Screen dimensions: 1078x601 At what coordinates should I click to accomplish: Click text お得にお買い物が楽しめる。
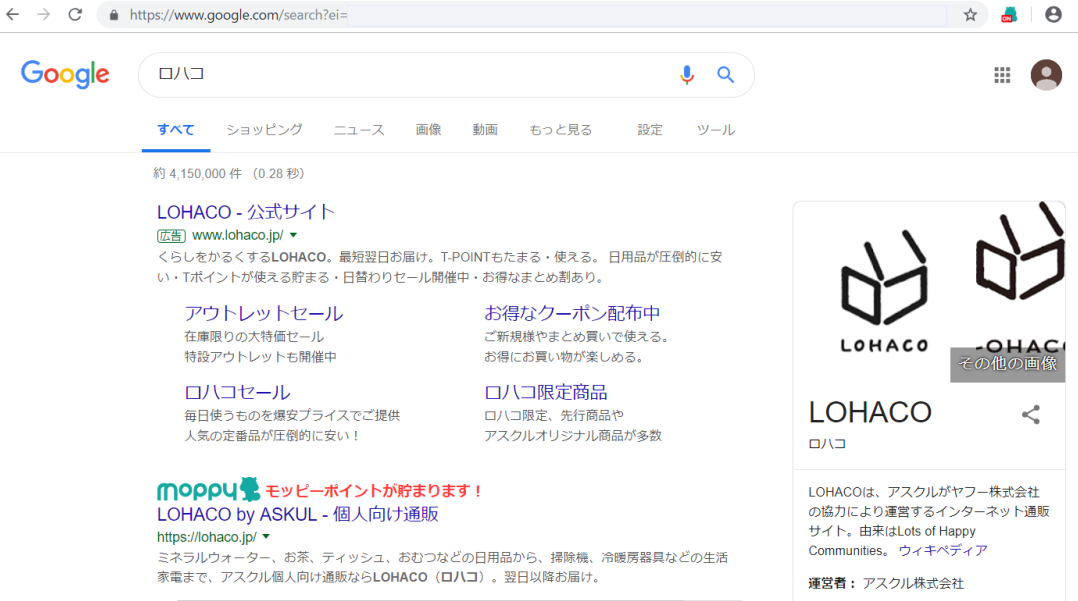564,357
